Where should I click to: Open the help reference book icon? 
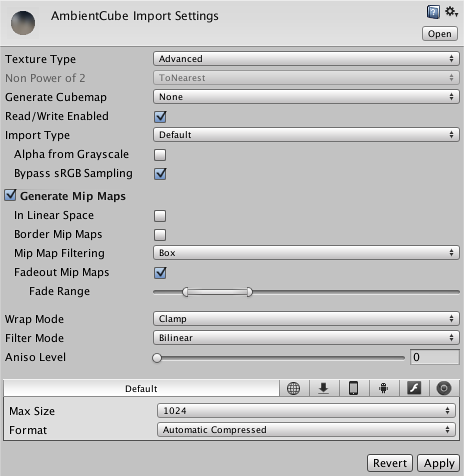[433, 12]
